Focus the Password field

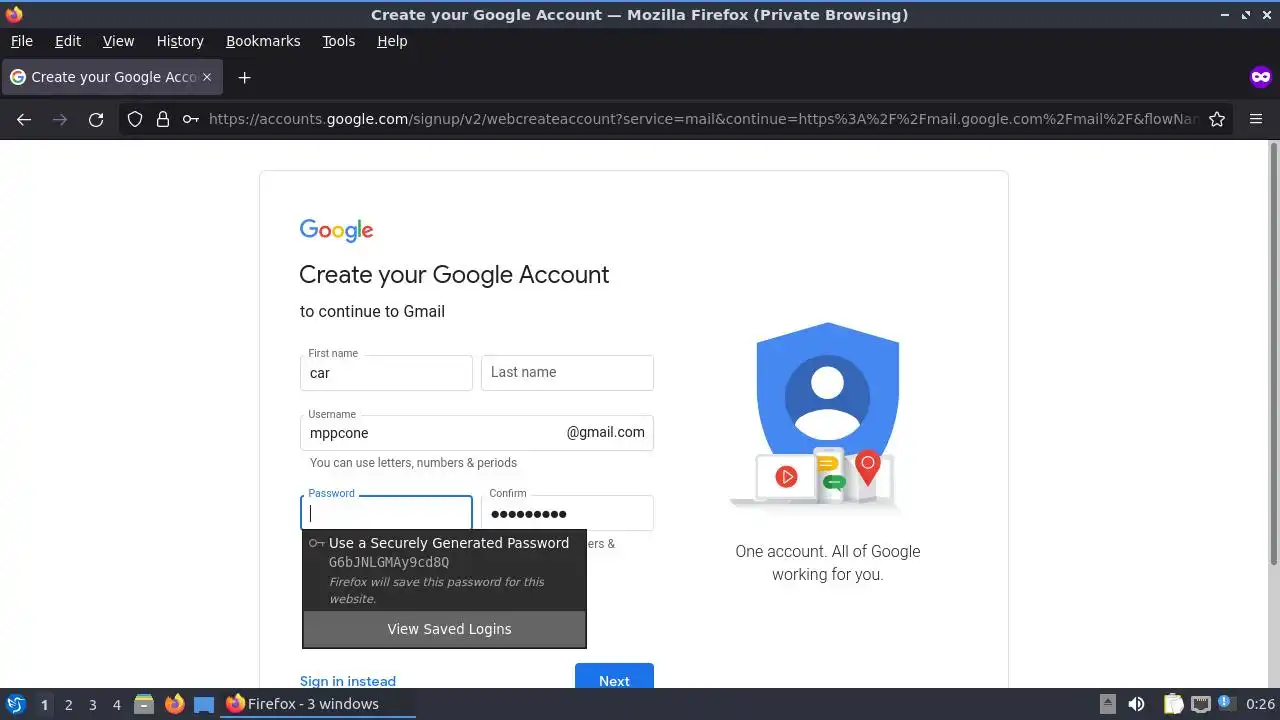pyautogui.click(x=386, y=513)
